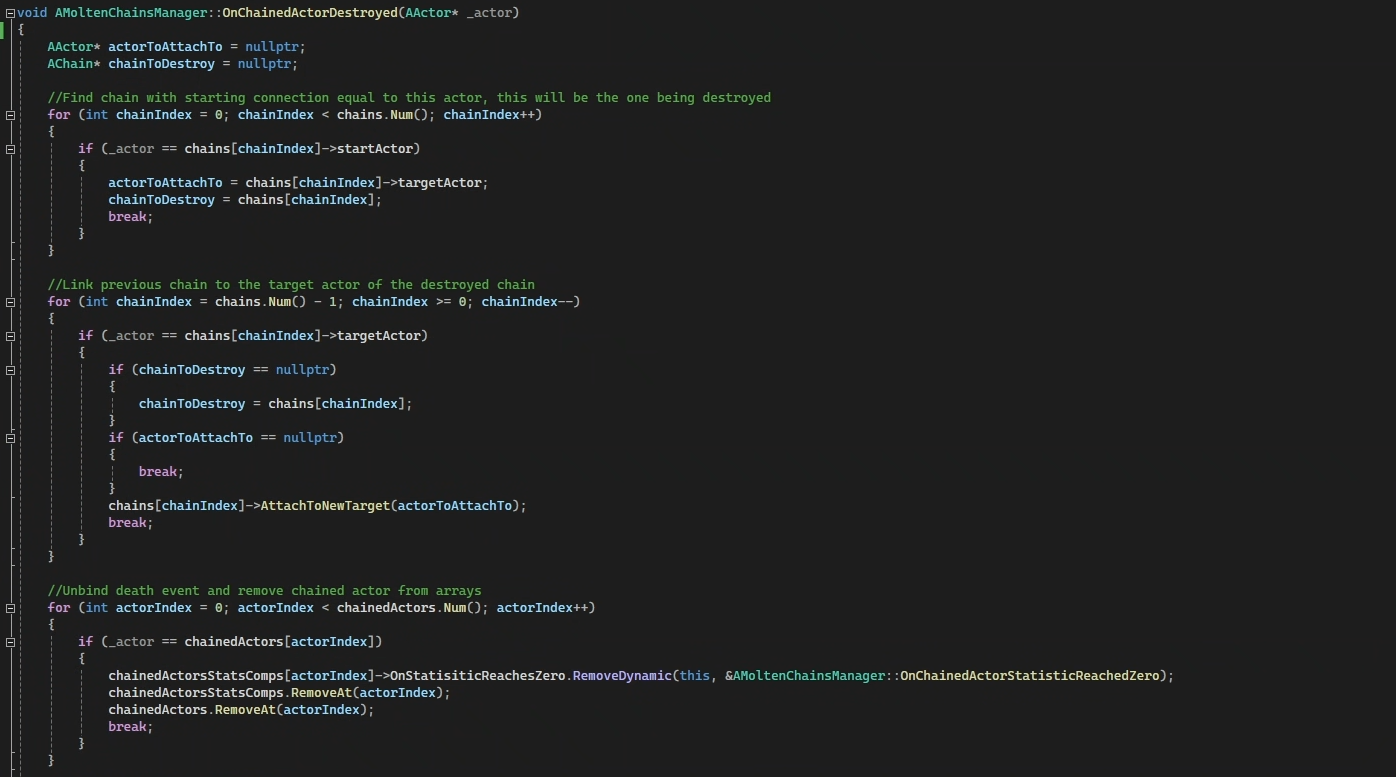Viewport: 1396px width, 777px height.
Task: Collapse the first for loop over chains
Action: 10,115
